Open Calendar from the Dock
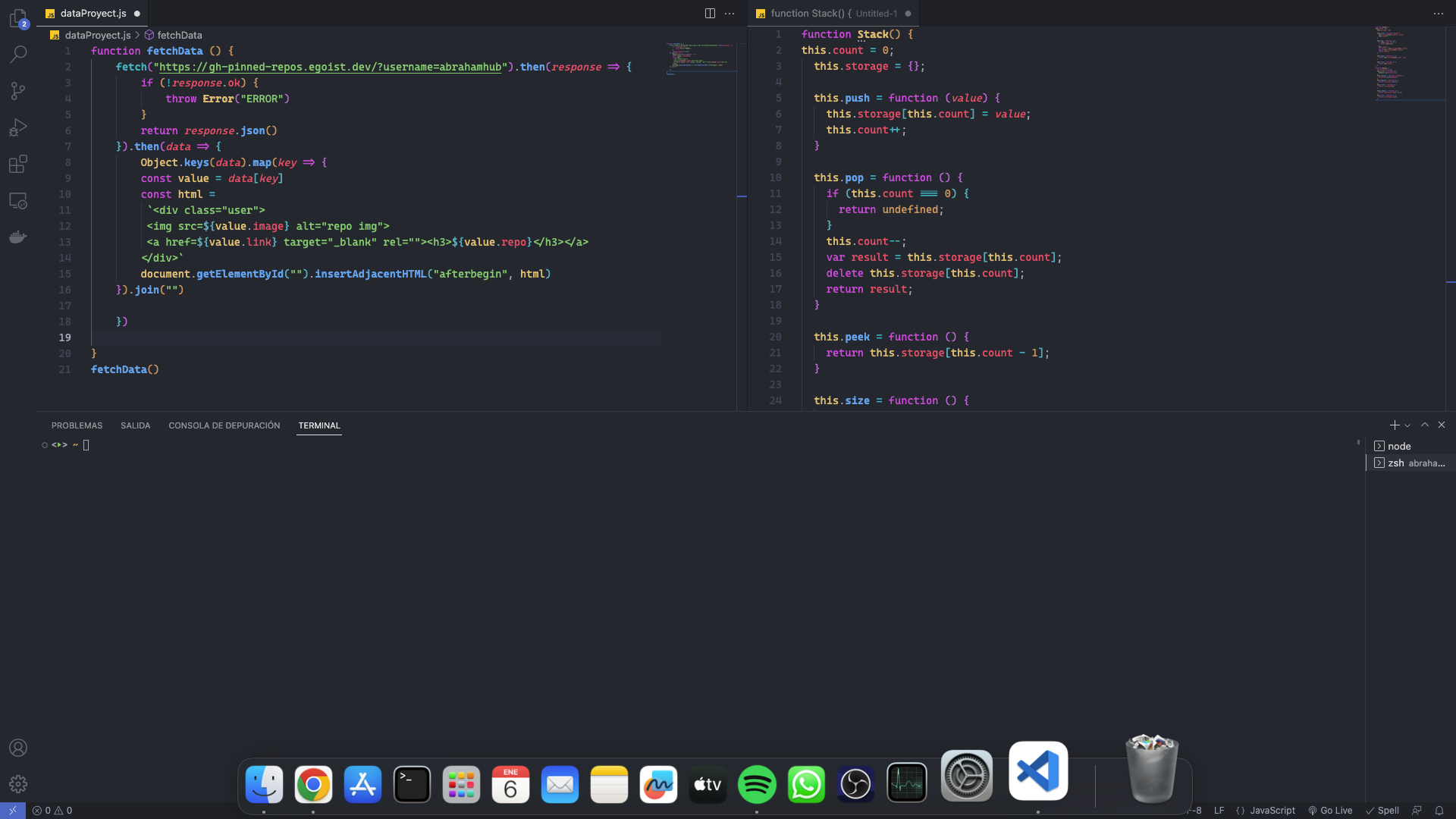The height and width of the screenshot is (819, 1456). (x=510, y=784)
